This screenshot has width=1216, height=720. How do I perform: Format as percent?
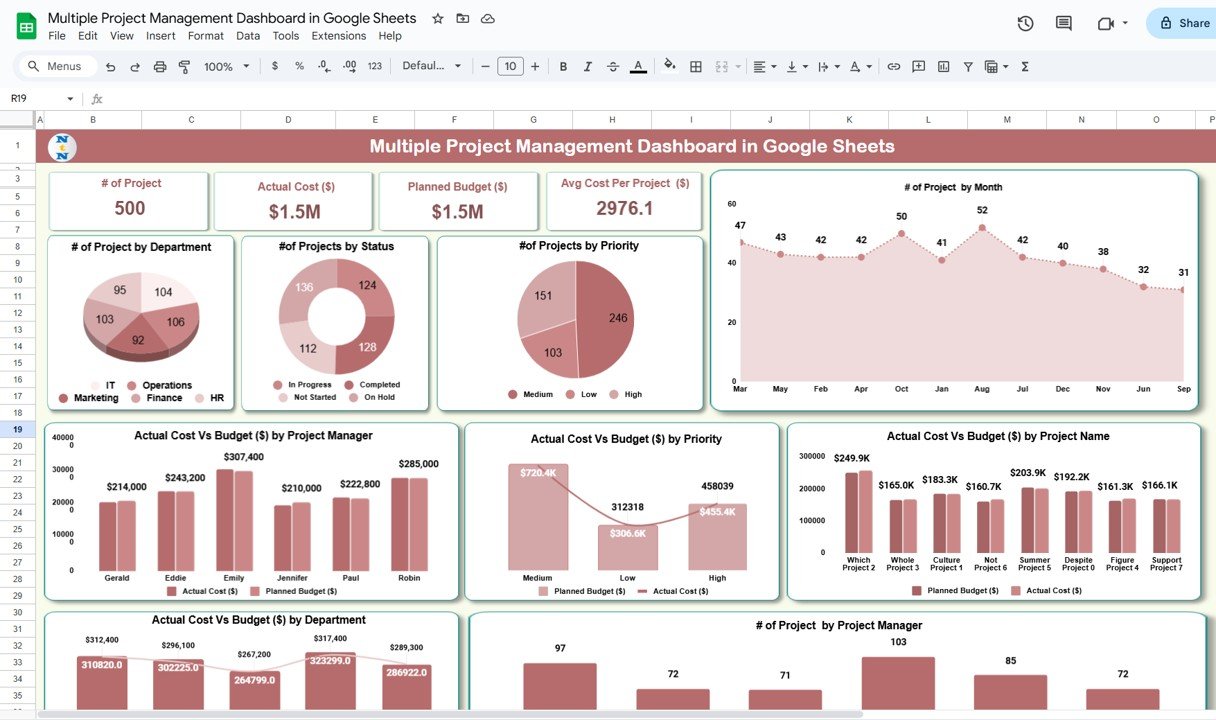click(x=299, y=67)
